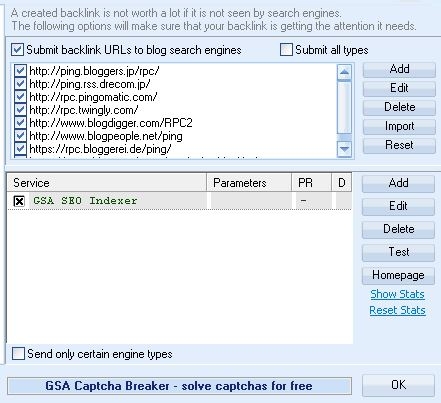Select the GSA SEO Indexer row text
441x403 pixels.
click(x=85, y=201)
